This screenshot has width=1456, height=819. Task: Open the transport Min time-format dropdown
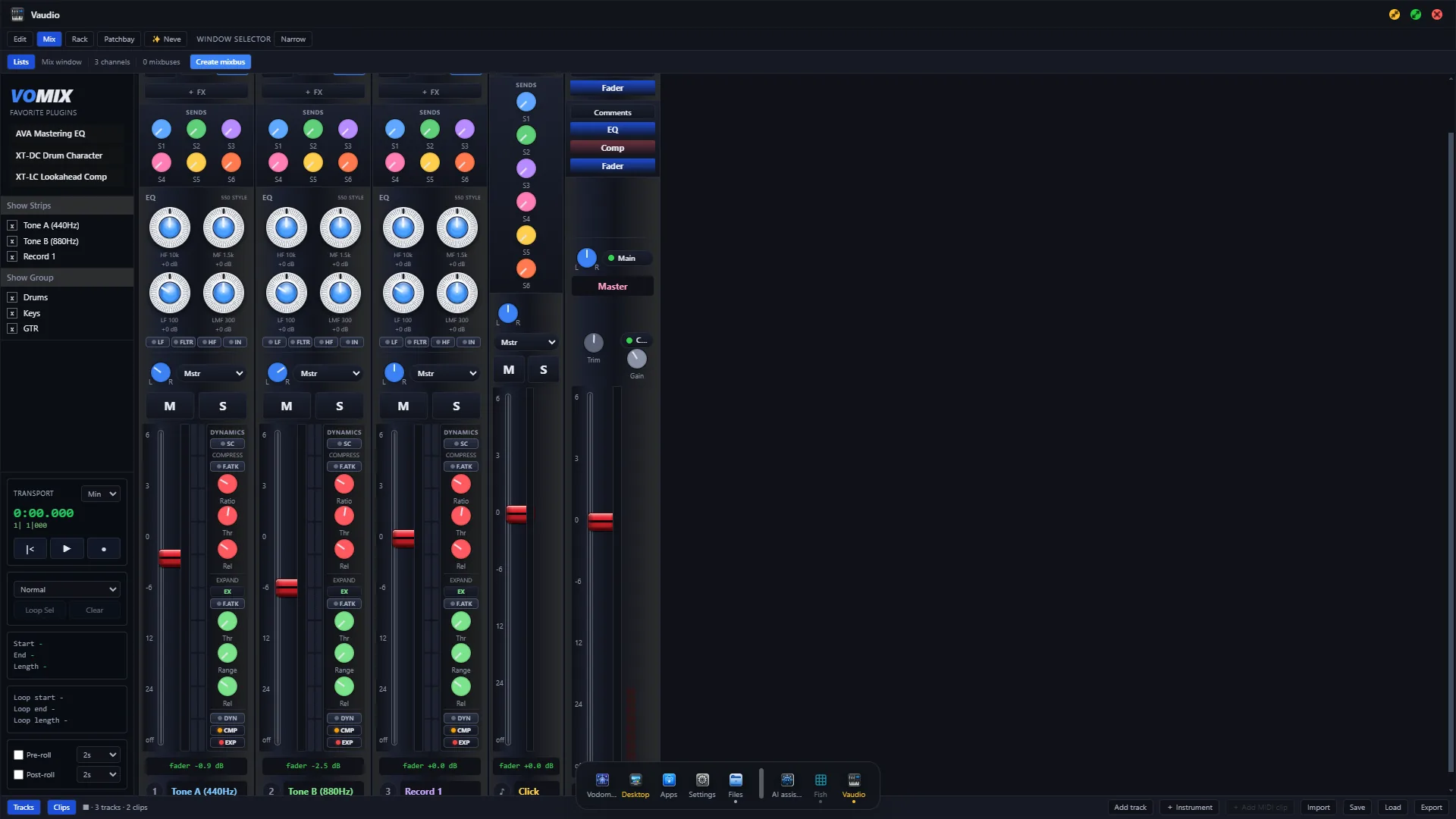101,494
